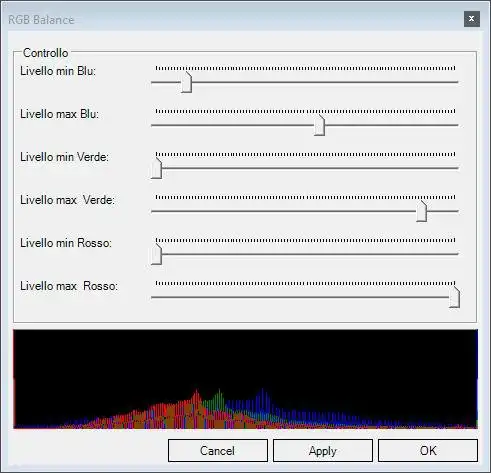Click the 'Livello min Blu:' label
This screenshot has height=473, width=491.
[58, 71]
